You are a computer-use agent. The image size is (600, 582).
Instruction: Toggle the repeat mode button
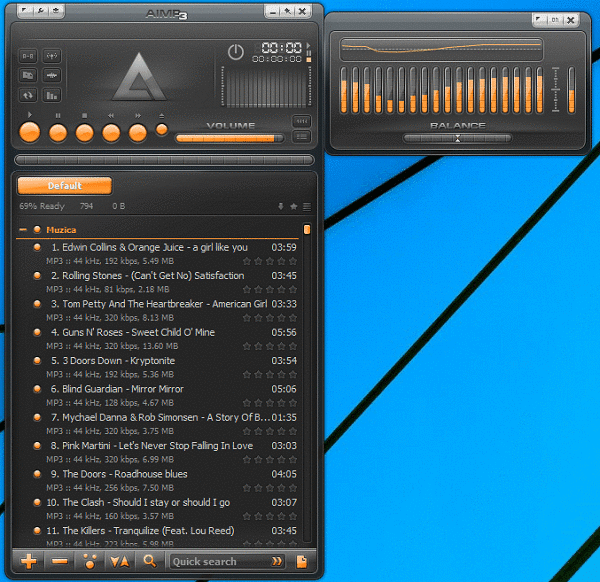[x=27, y=96]
